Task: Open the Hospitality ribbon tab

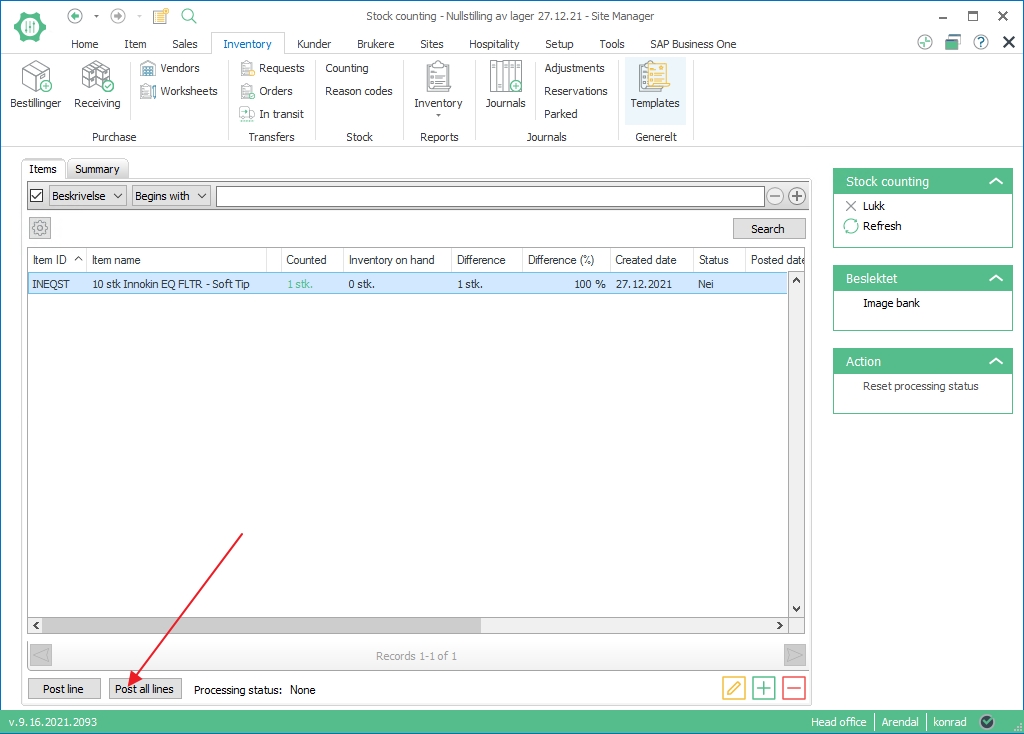Action: 494,44
